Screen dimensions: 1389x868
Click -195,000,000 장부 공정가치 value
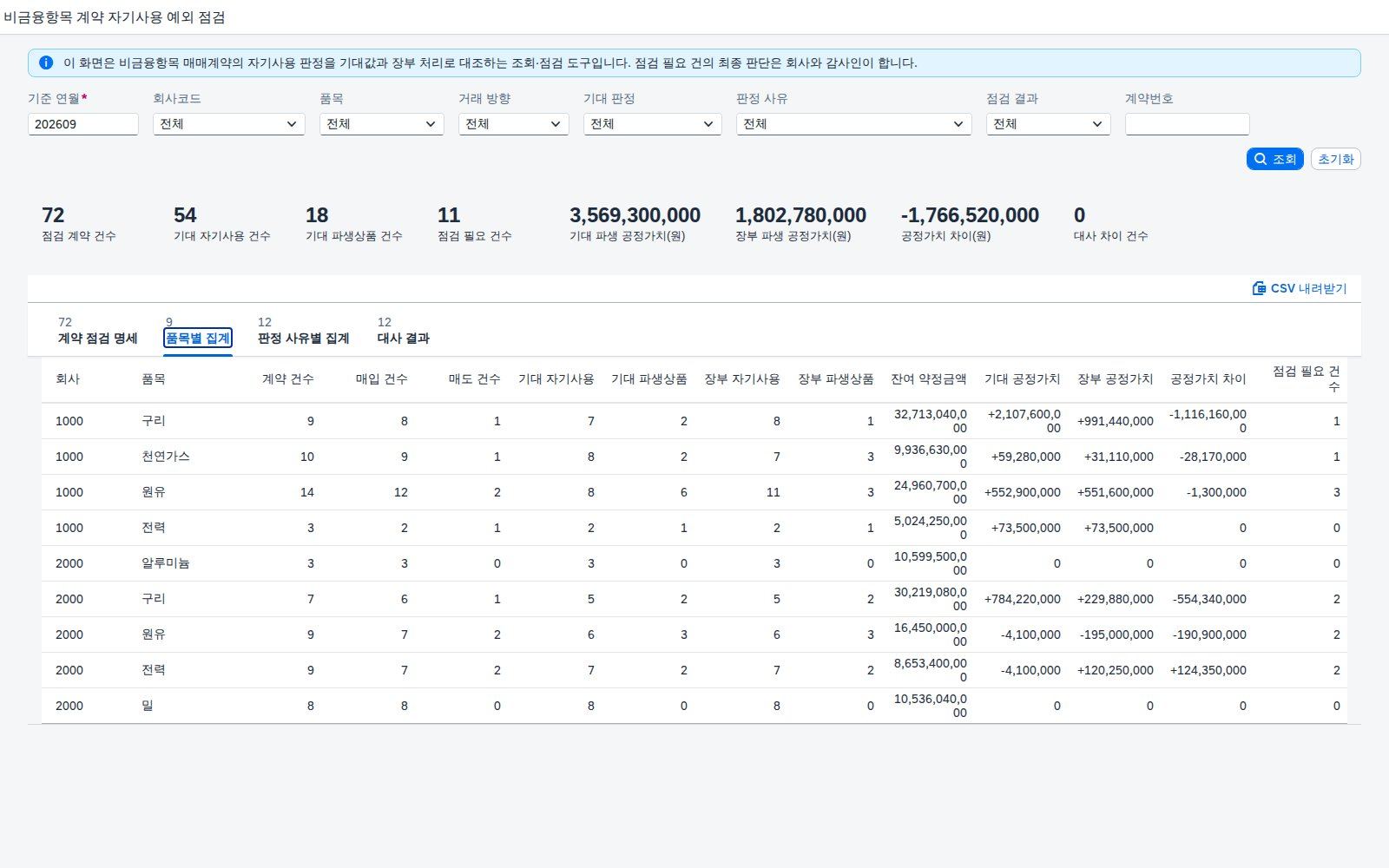tap(1116, 635)
